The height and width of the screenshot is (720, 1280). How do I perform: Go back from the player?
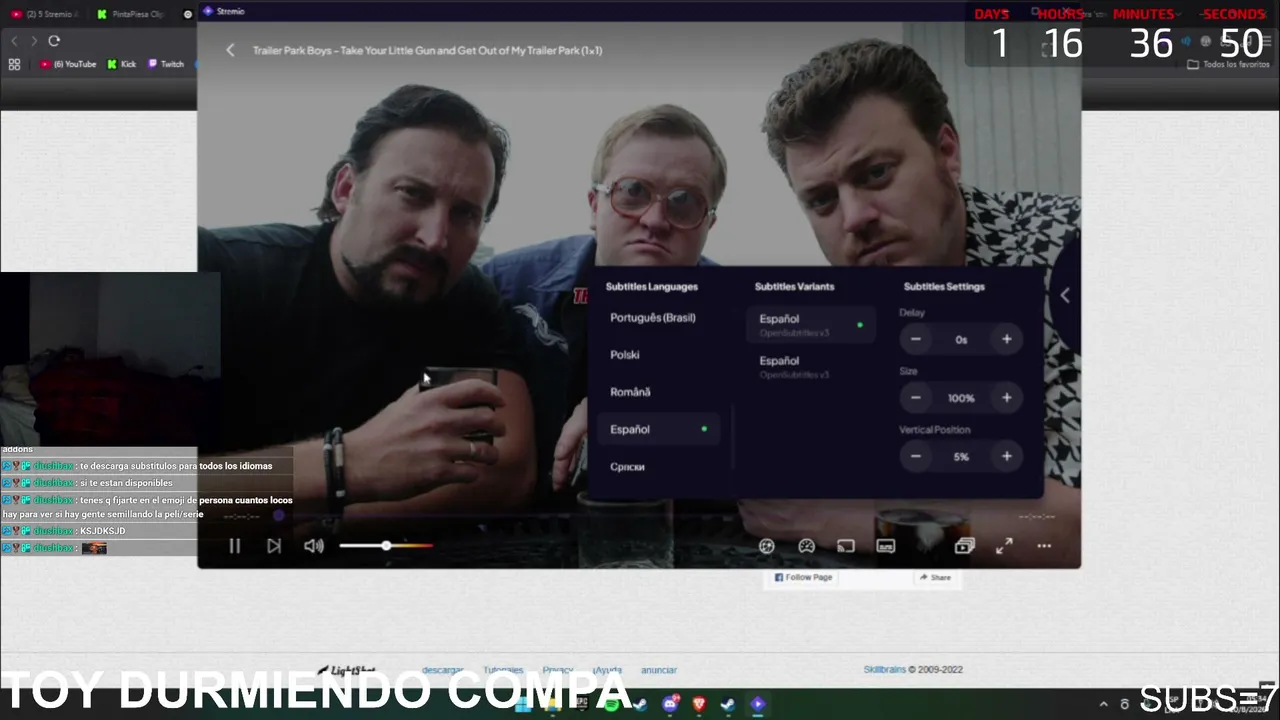pyautogui.click(x=230, y=50)
